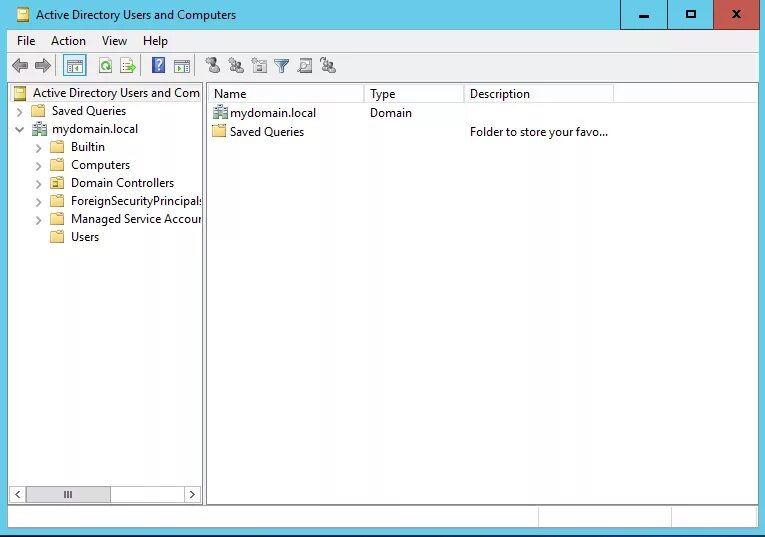Expand the Managed Service Accounts node
This screenshot has height=537, width=765.
click(x=39, y=220)
